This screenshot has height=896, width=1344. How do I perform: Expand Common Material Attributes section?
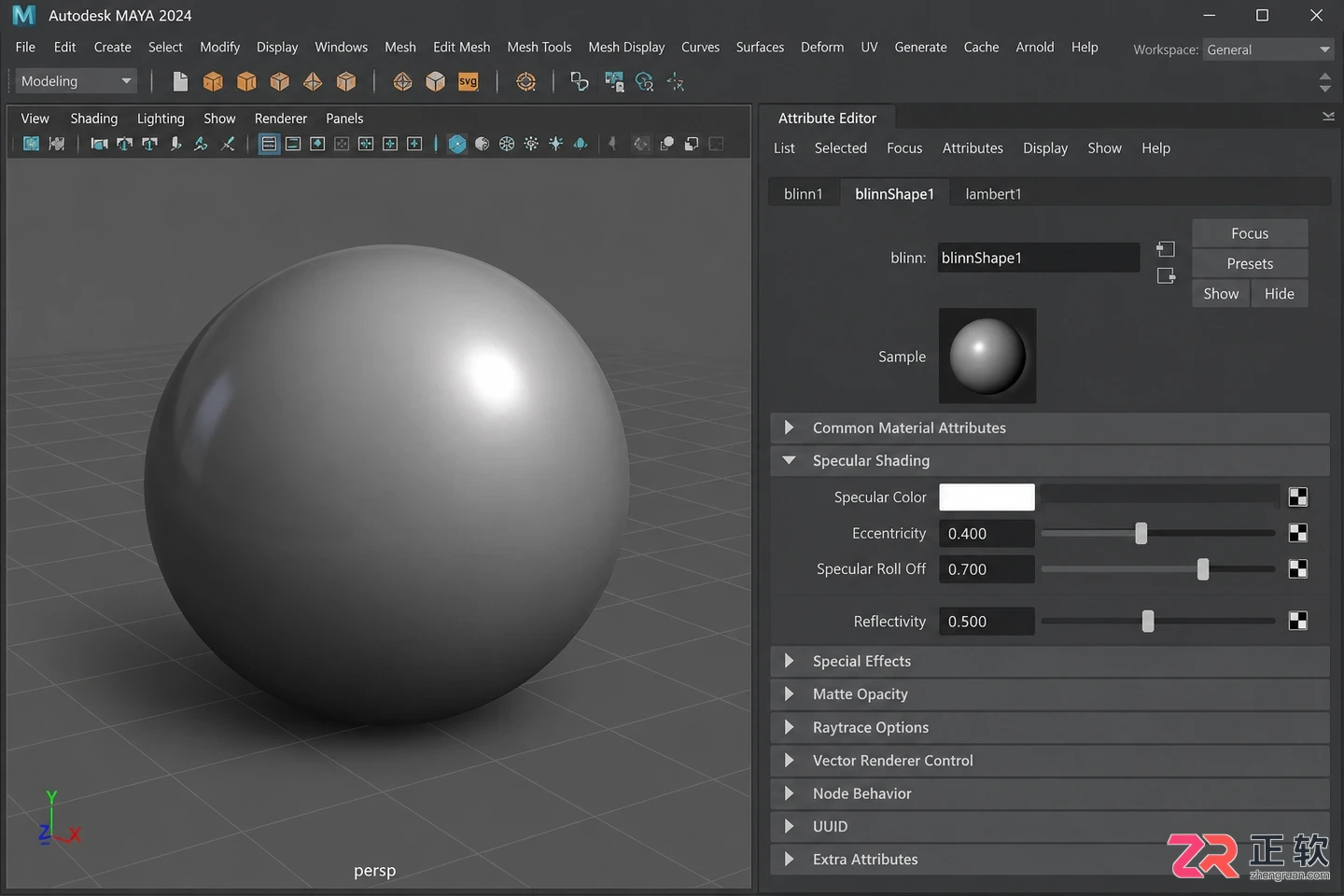[x=1050, y=427]
